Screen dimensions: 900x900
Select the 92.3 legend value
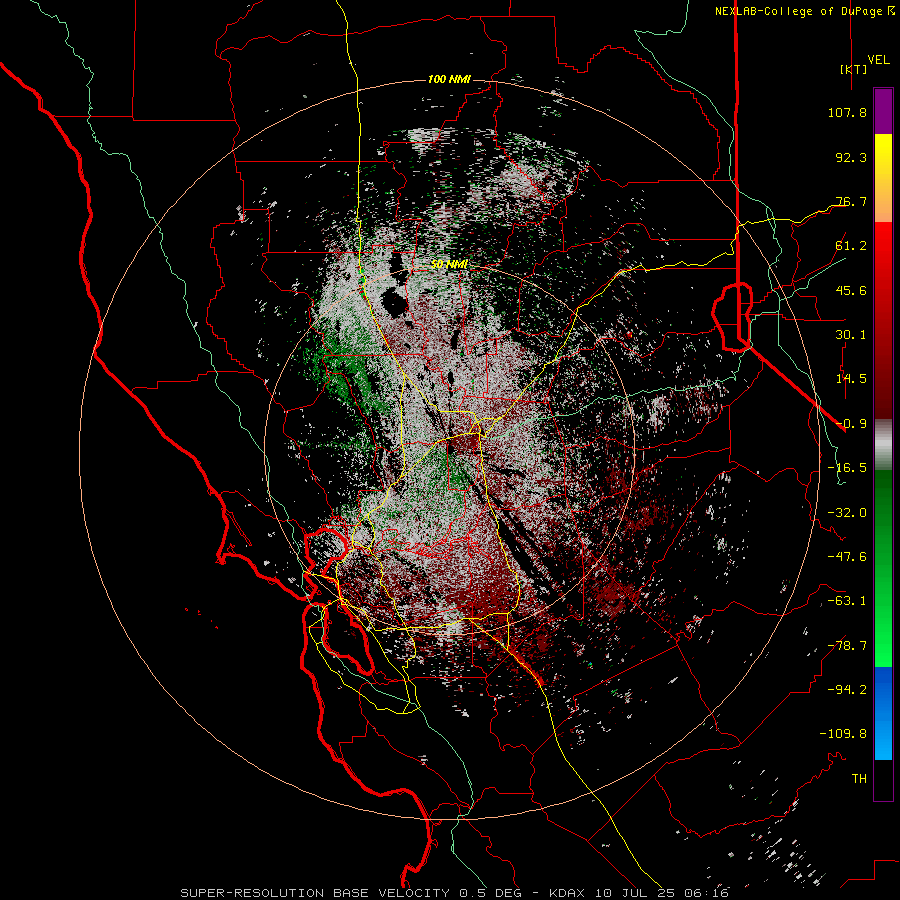click(x=851, y=157)
